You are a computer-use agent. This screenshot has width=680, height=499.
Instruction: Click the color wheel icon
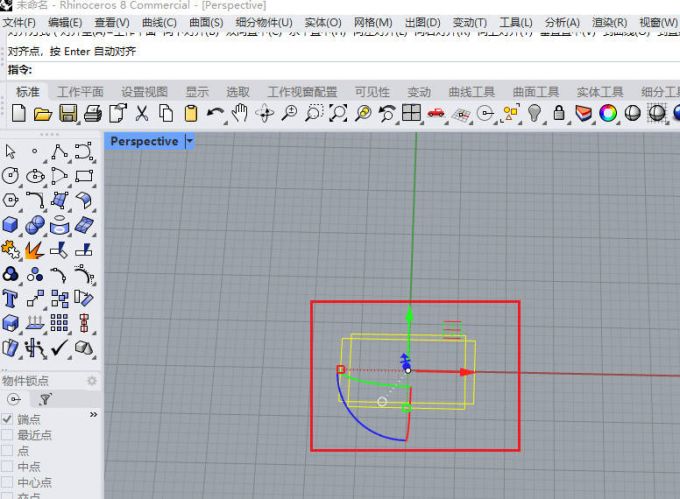(607, 114)
